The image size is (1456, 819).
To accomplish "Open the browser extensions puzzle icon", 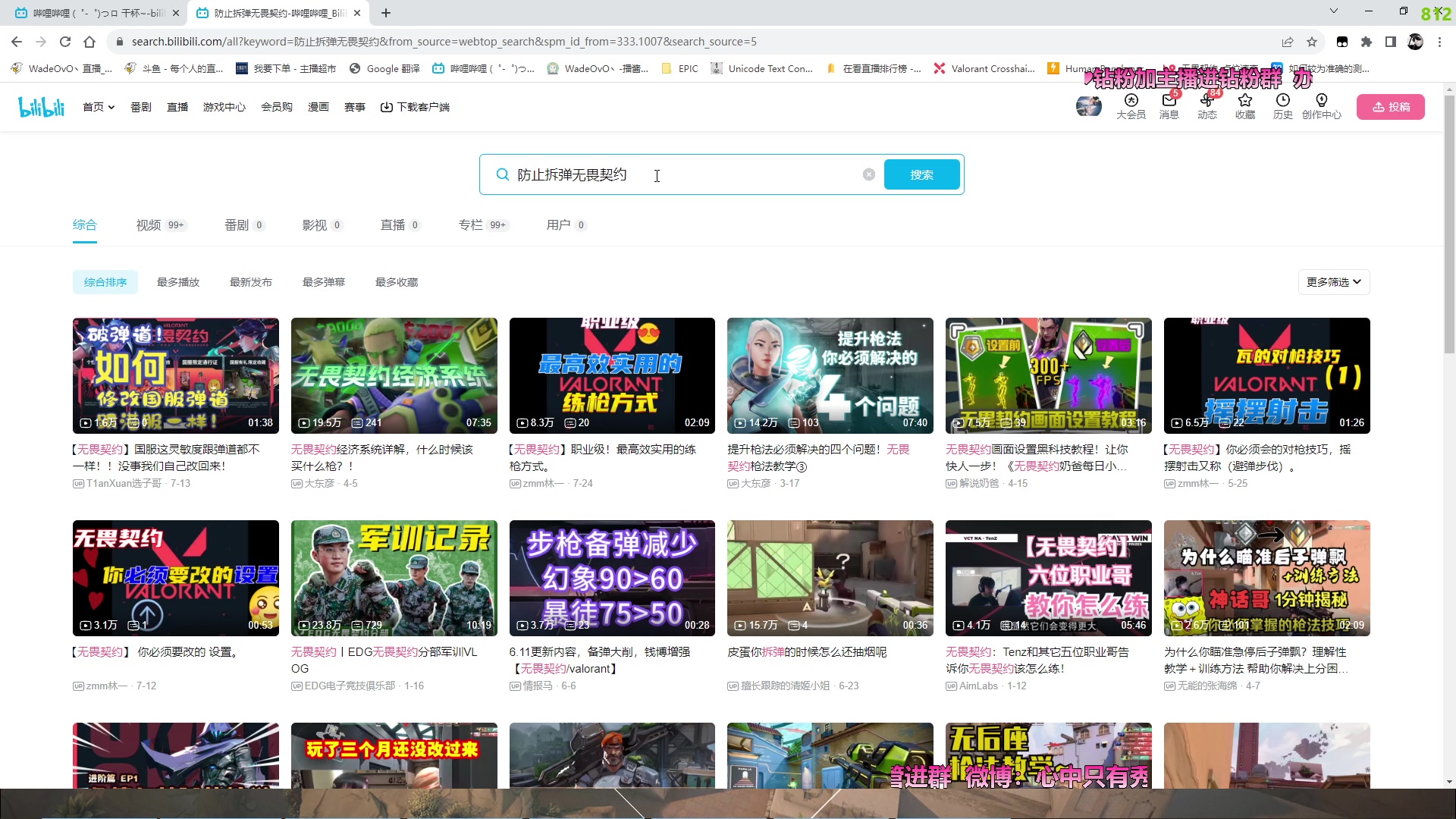I will tap(1366, 42).
